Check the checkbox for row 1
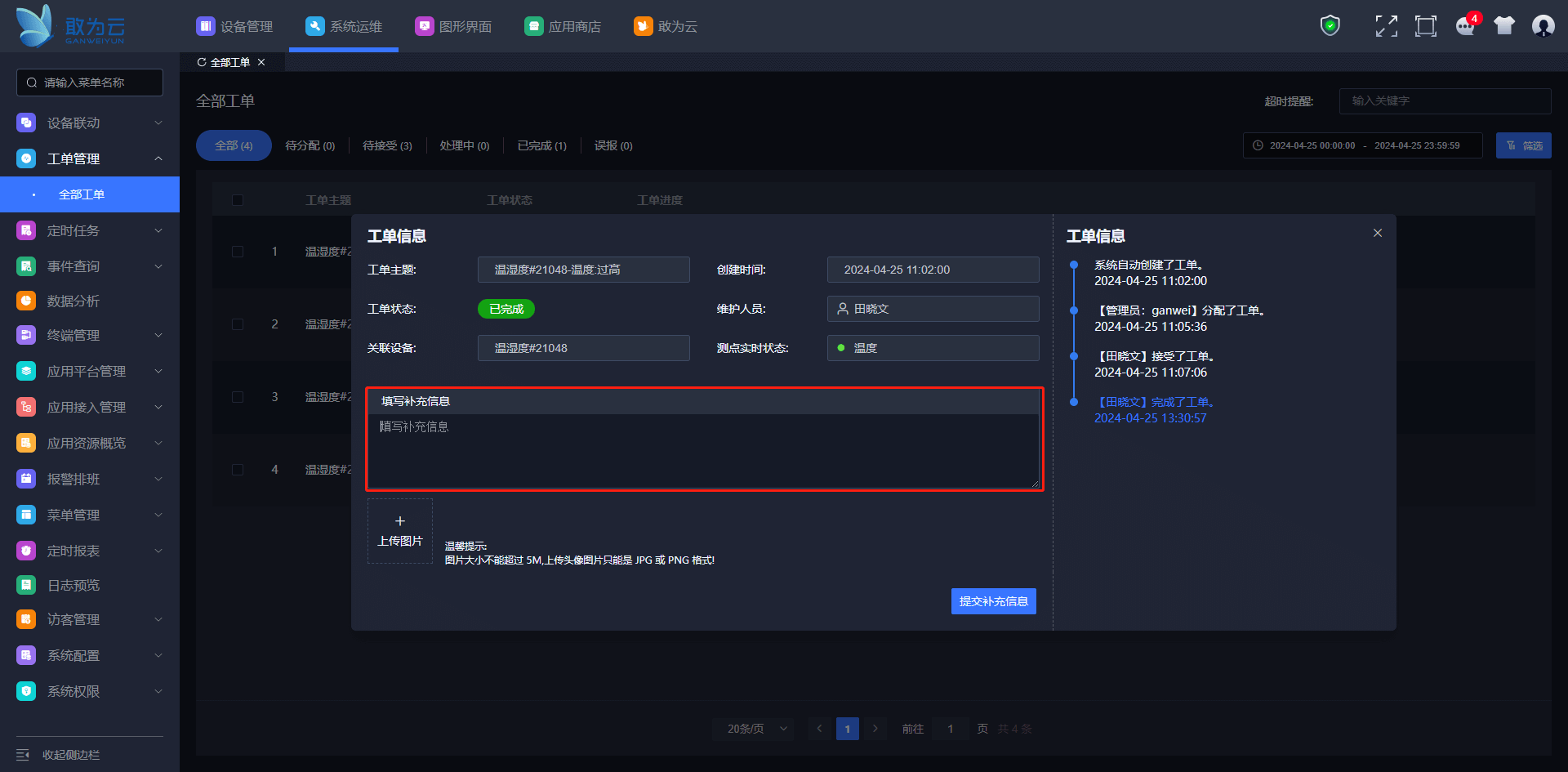 pyautogui.click(x=238, y=252)
